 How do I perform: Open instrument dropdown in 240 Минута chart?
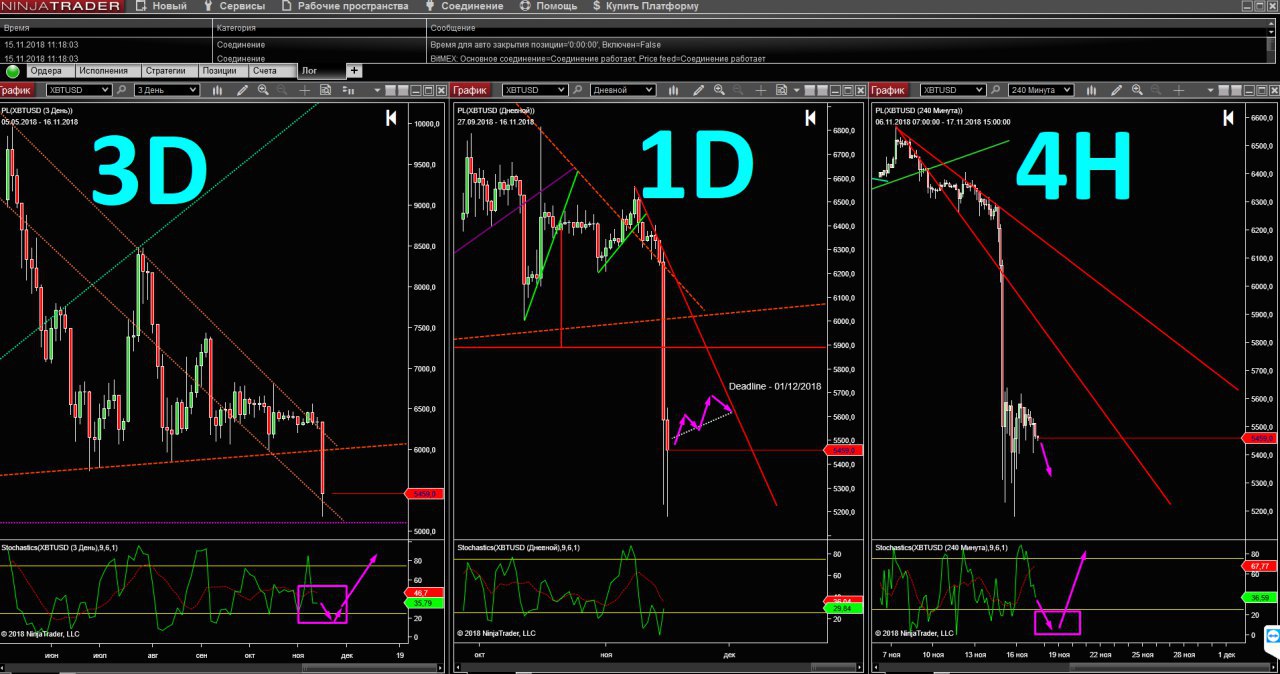(x=952, y=90)
